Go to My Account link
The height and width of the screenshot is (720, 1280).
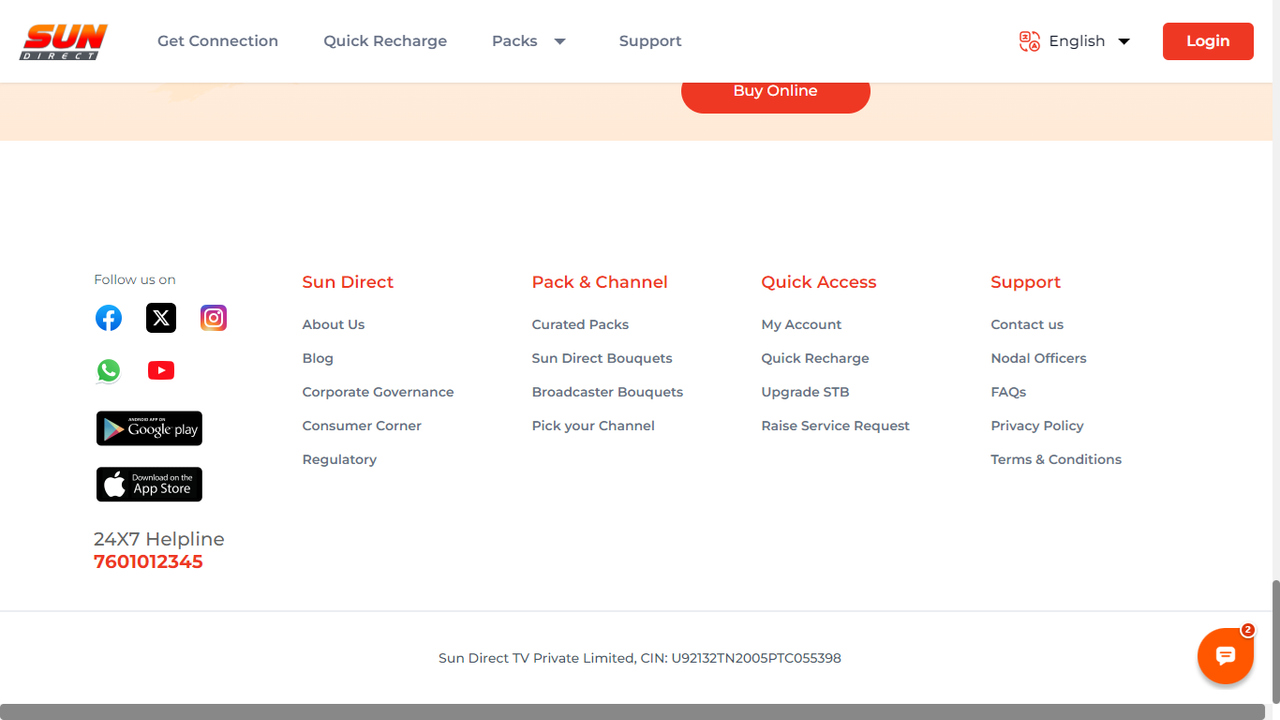tap(801, 325)
